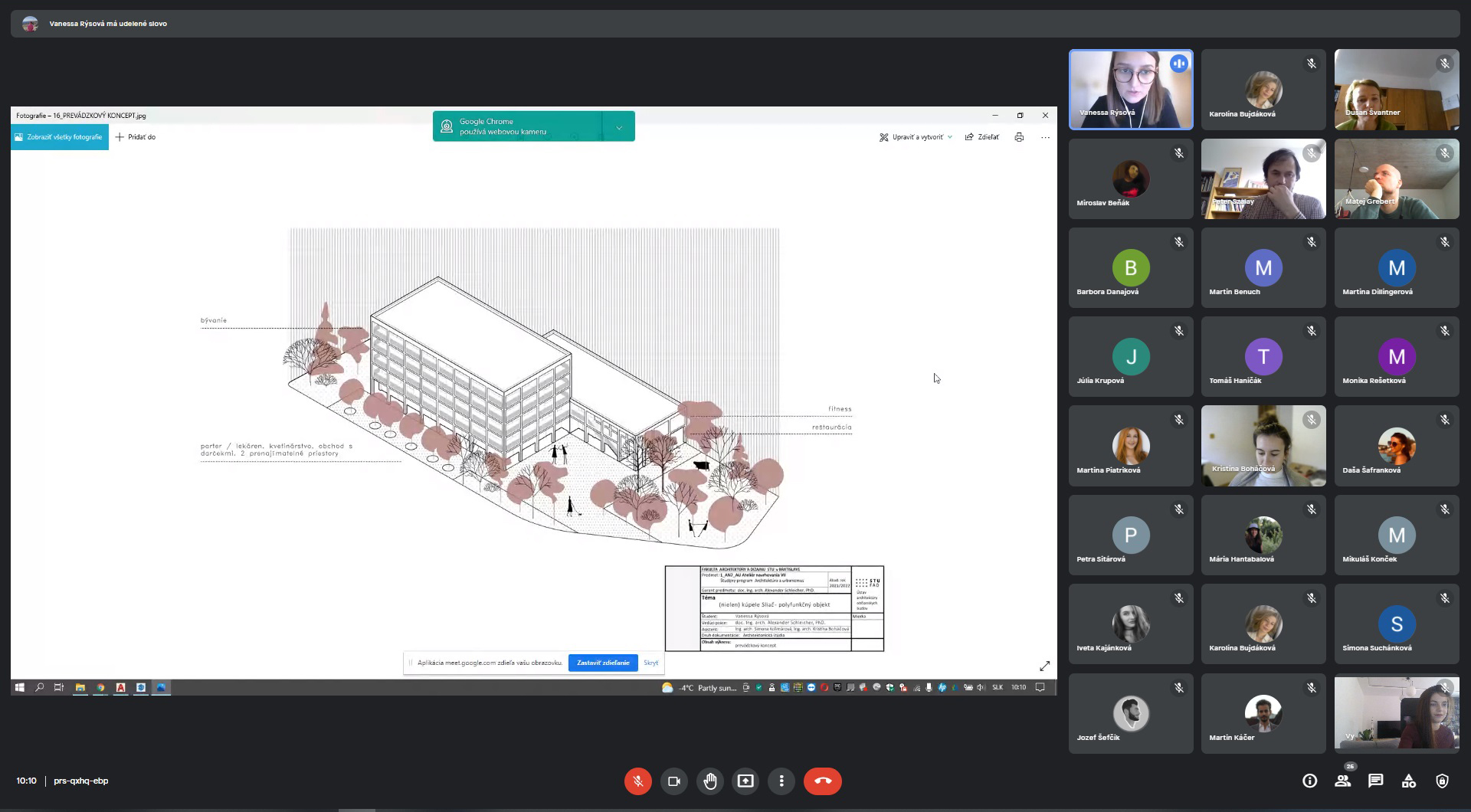This screenshot has height=812, width=1471.
Task: Open Photos three-dot more menu
Action: point(1045,137)
